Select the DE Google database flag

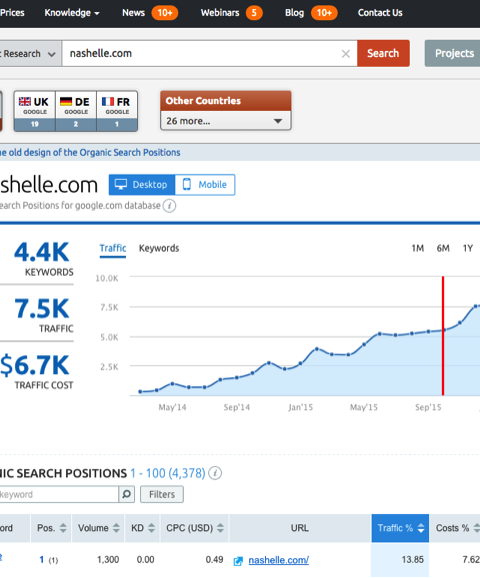76,111
